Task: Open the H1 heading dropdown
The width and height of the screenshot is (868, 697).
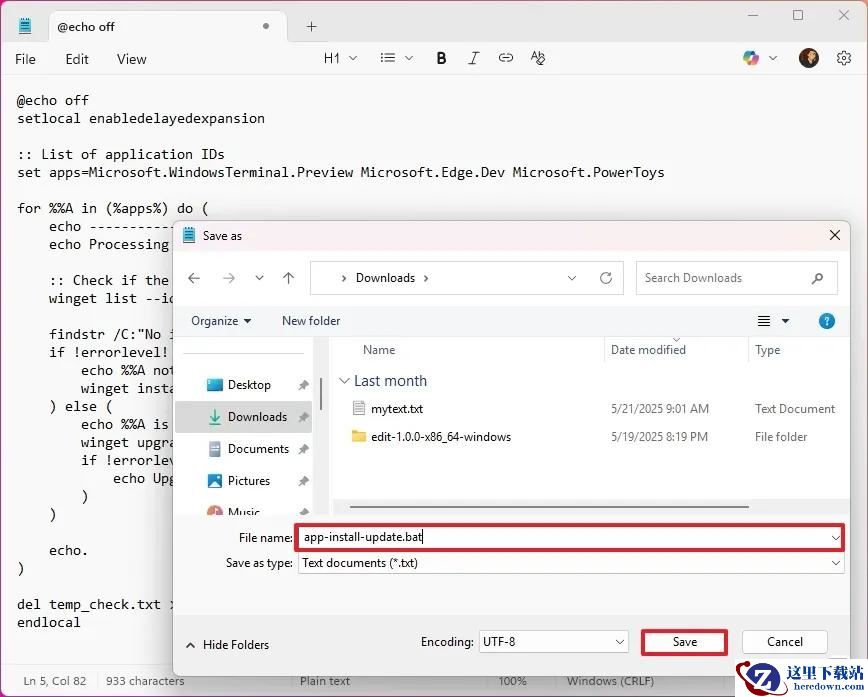Action: tap(340, 58)
